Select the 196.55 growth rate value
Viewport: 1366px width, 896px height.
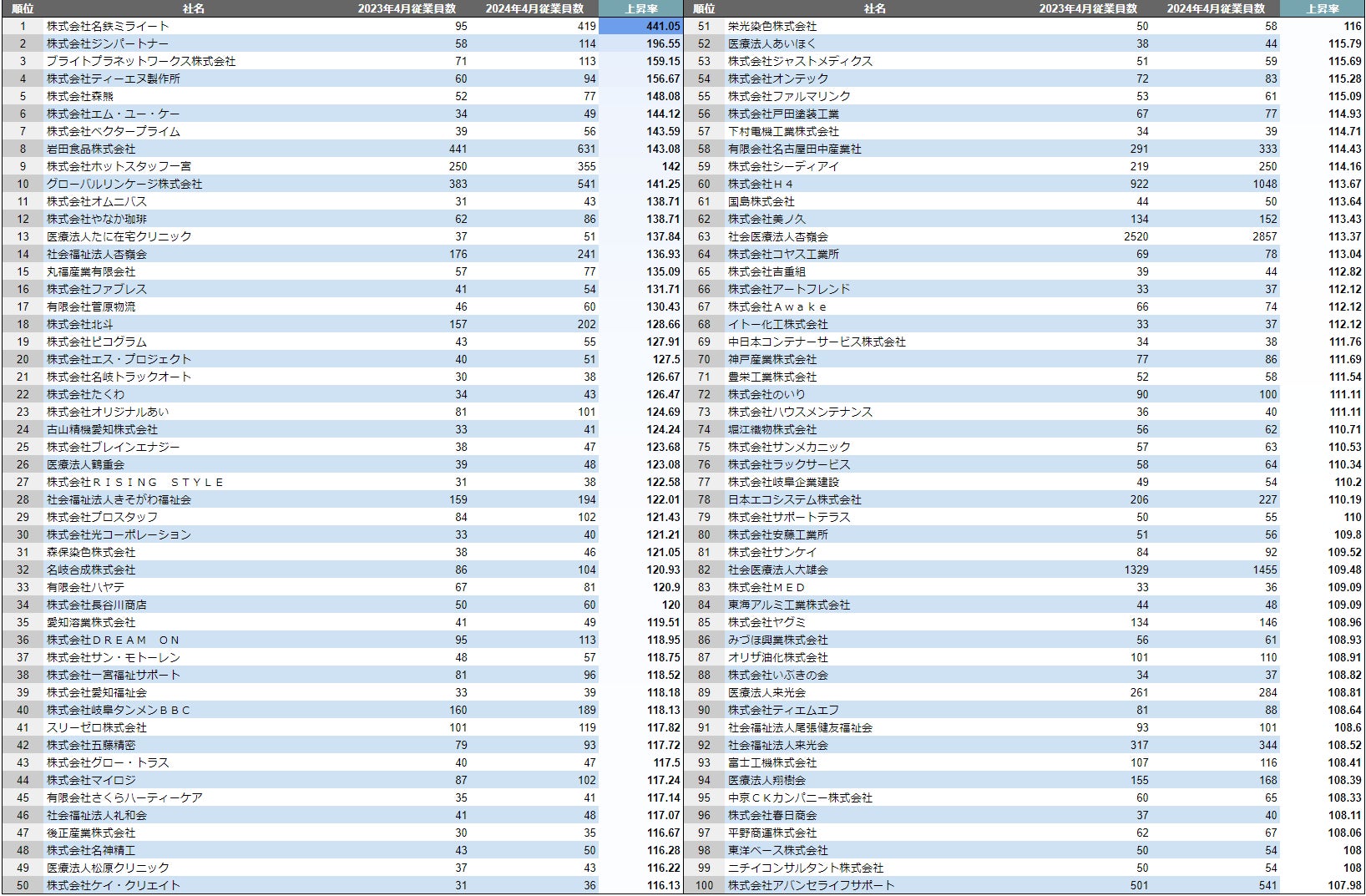point(663,43)
